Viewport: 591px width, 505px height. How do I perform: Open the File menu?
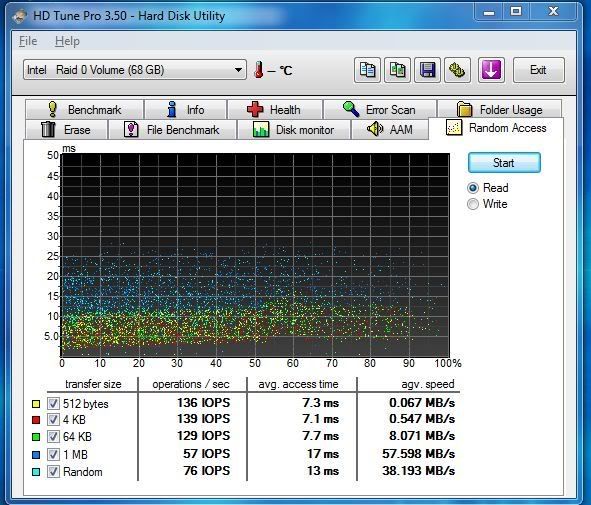tap(28, 41)
